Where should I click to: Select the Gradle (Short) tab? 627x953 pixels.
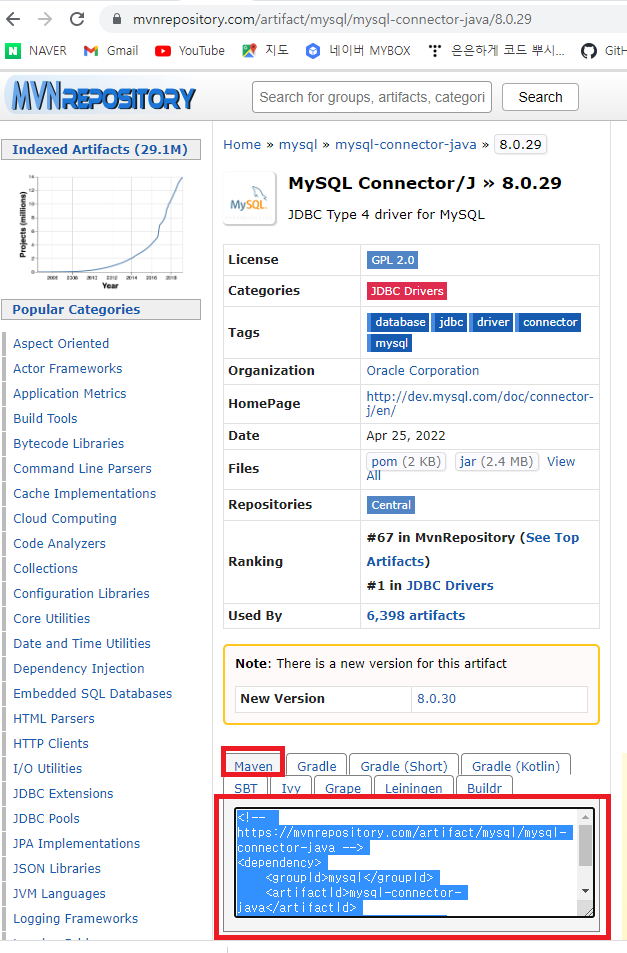(x=404, y=766)
